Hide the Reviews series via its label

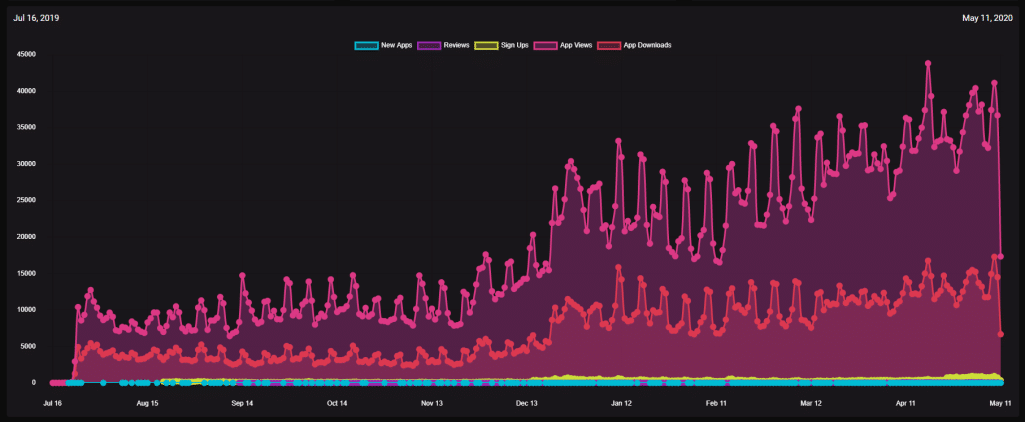tap(456, 45)
